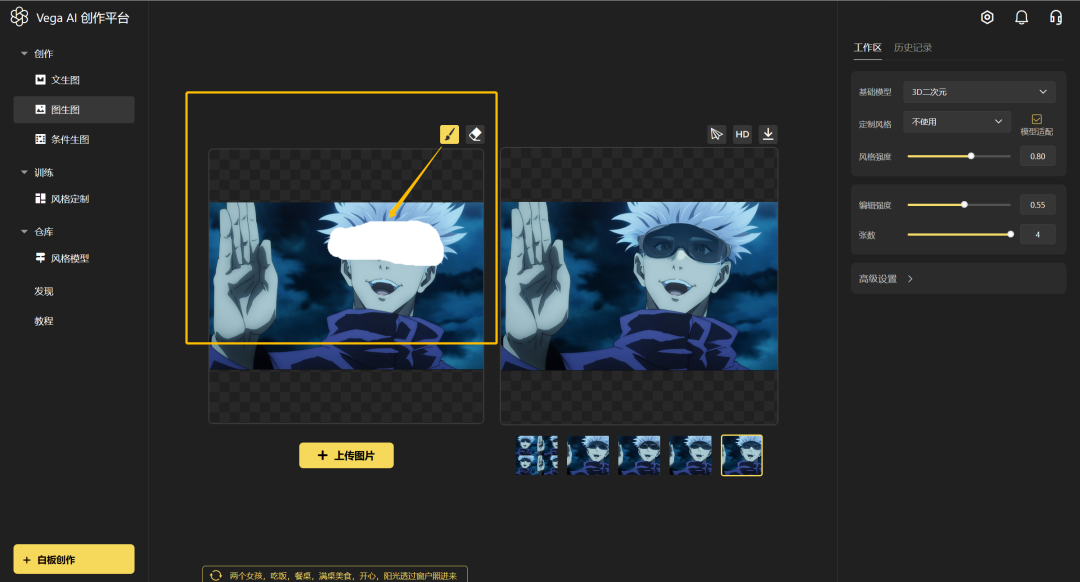Open 风格定制 in the sidebar
The width and height of the screenshot is (1080, 582).
point(74,199)
